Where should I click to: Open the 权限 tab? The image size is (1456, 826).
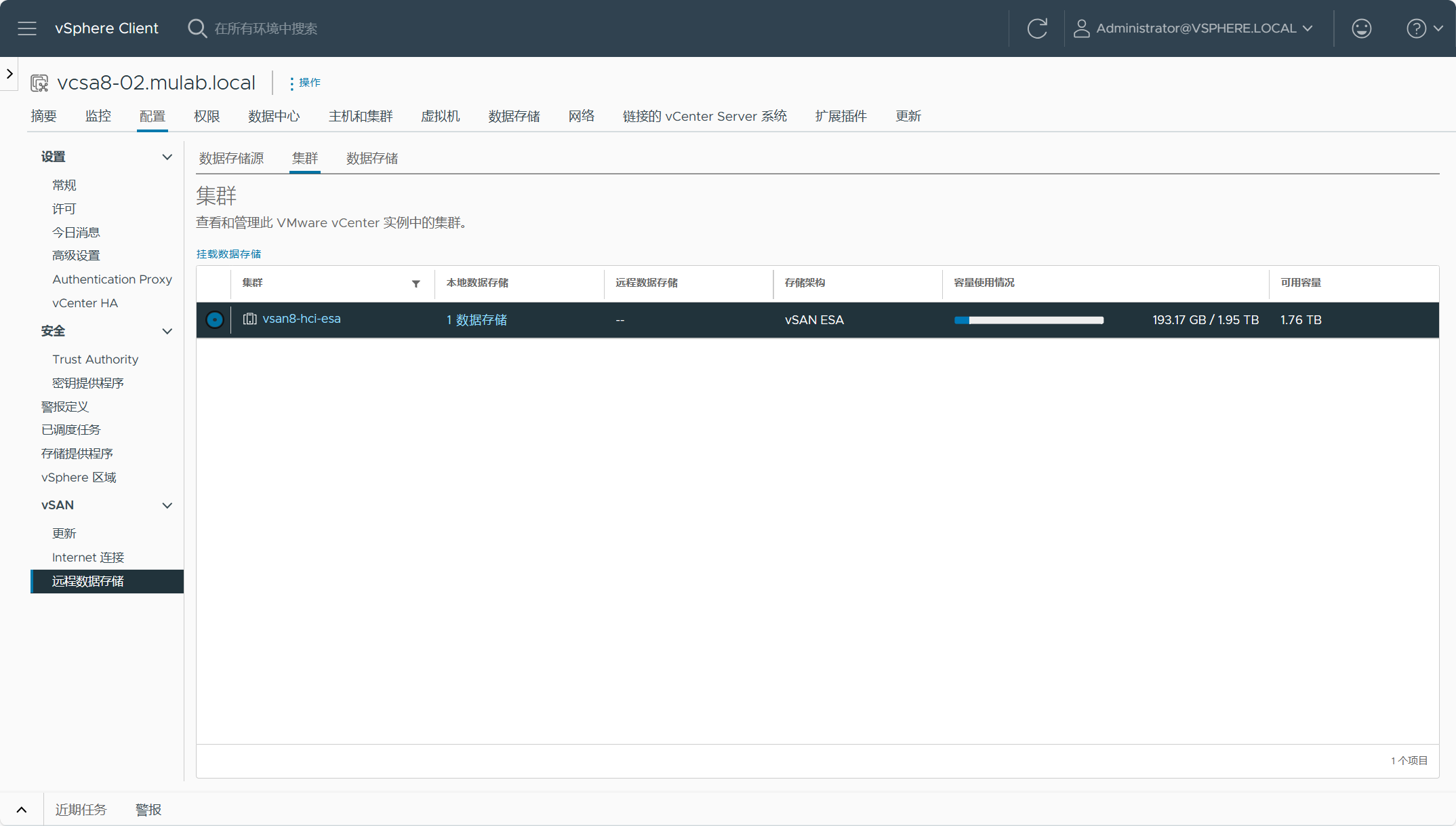207,117
